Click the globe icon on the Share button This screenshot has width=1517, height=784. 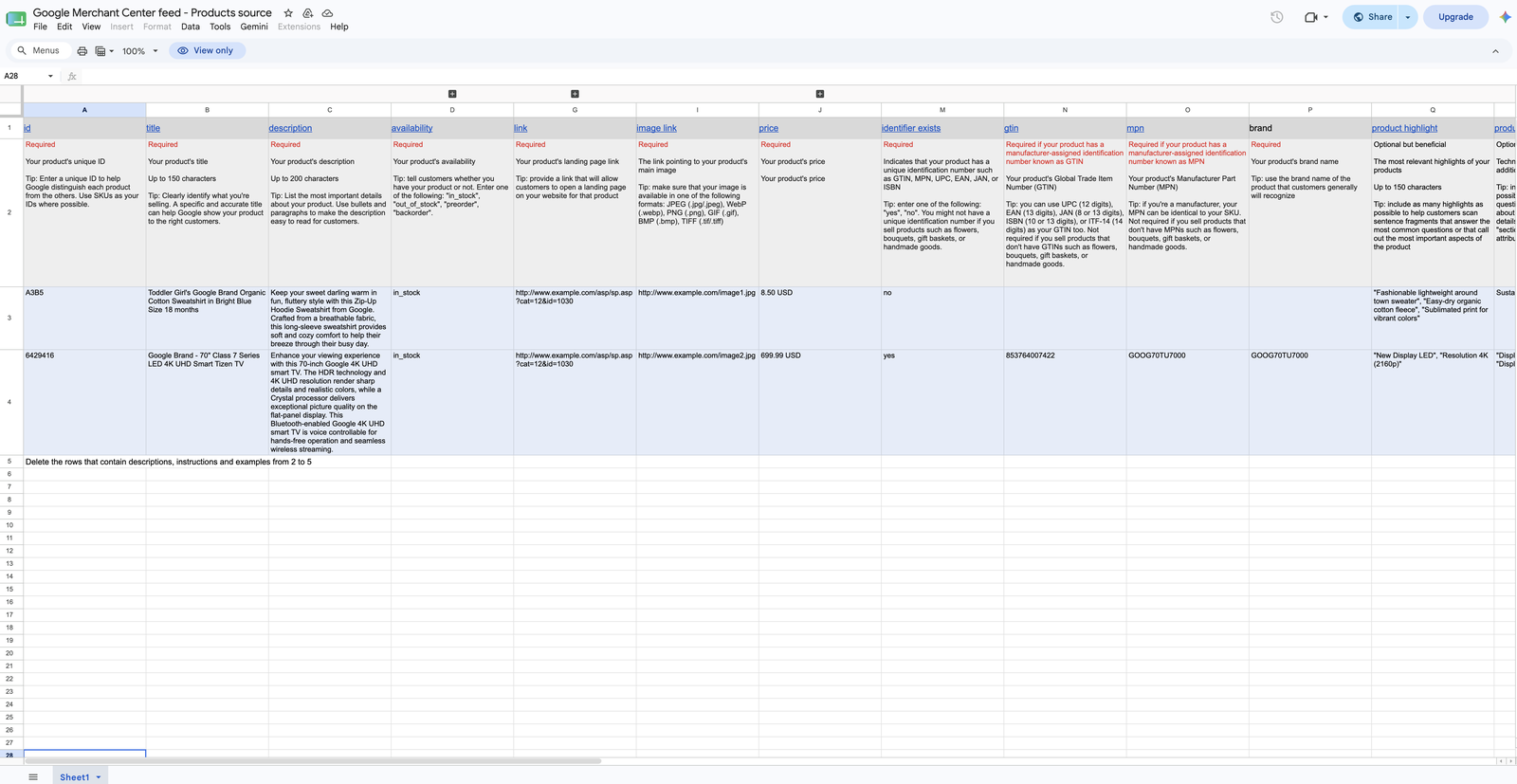1358,17
